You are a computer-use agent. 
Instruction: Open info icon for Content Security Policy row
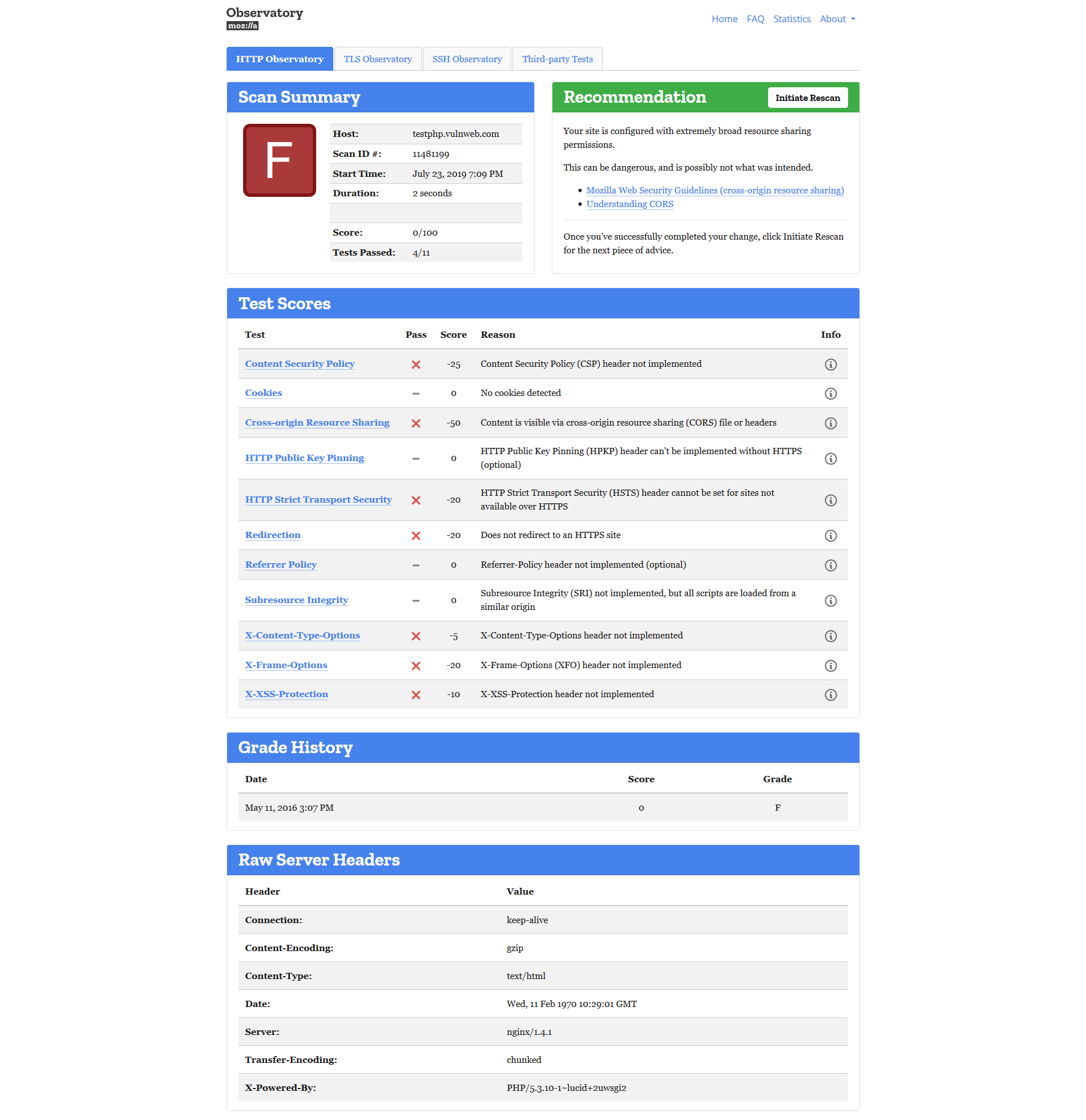830,365
